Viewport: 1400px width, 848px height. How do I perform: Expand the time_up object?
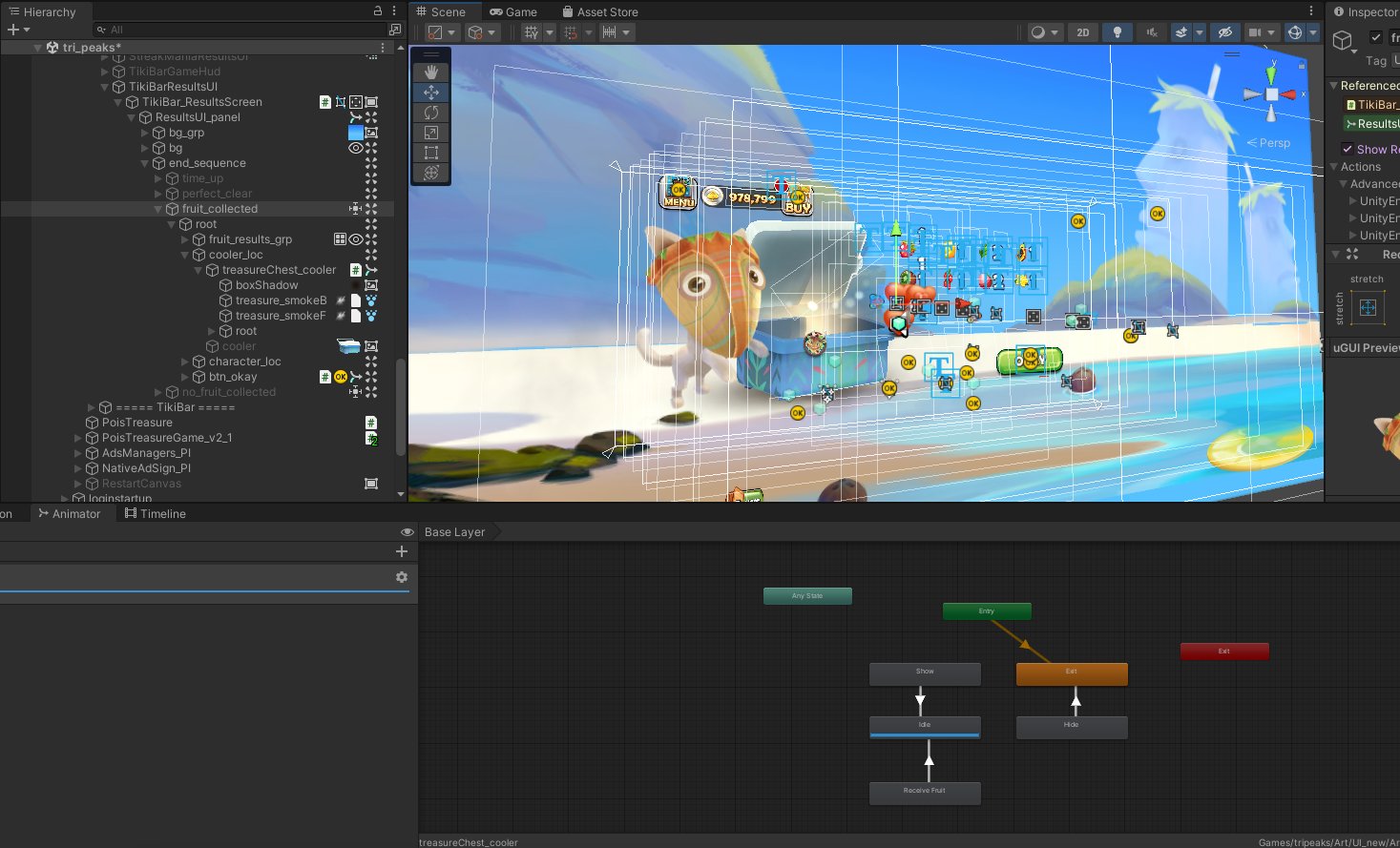click(158, 178)
